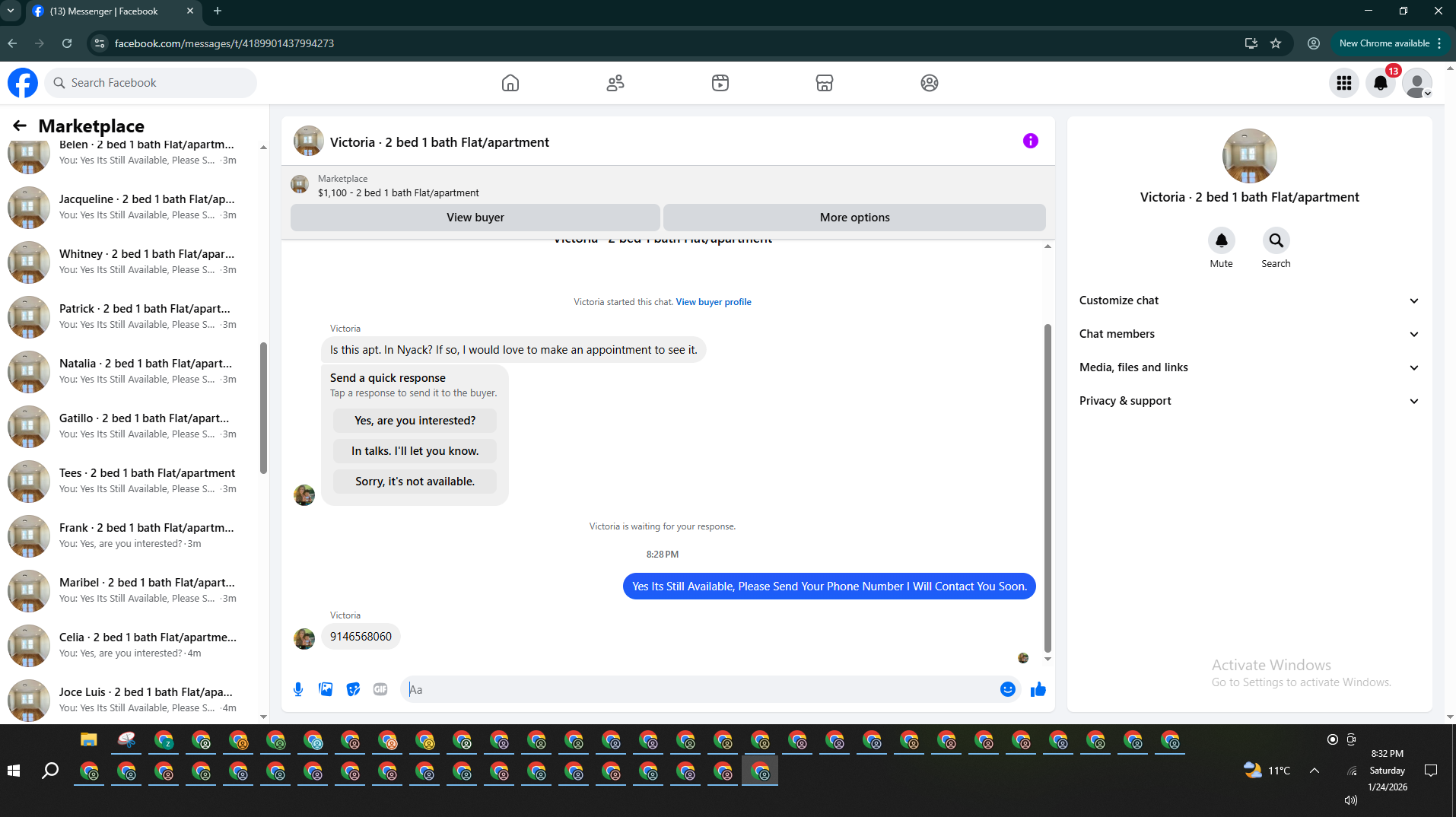Attach a file with the image icon
The width and height of the screenshot is (1456, 817).
click(x=326, y=689)
